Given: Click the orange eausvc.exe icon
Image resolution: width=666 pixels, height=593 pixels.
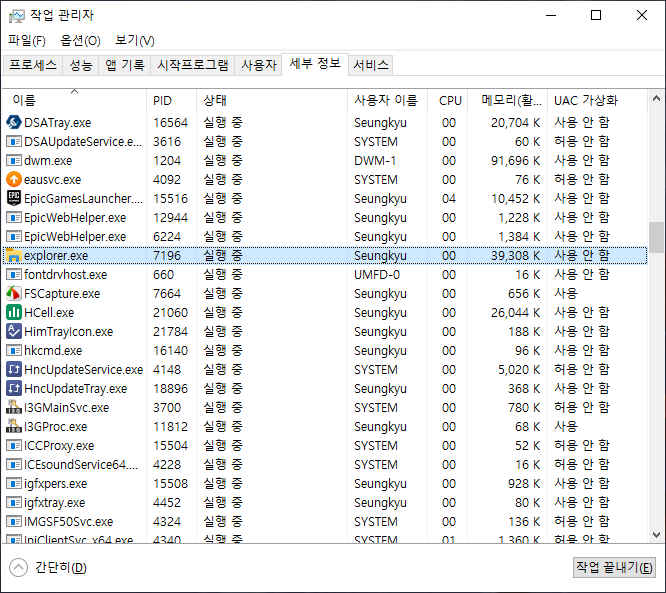Looking at the screenshot, I should [x=14, y=179].
